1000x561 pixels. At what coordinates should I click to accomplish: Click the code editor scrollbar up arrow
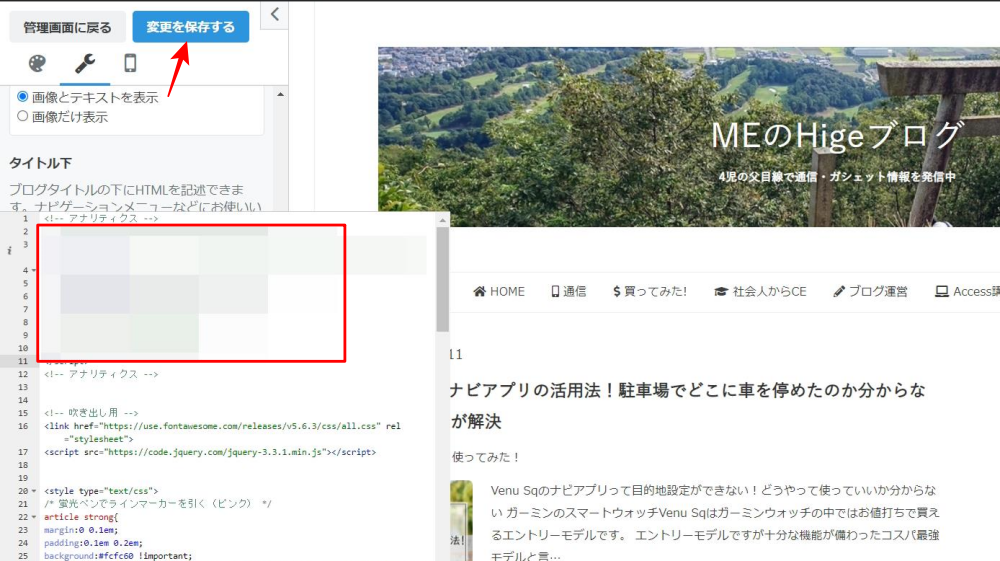point(443,221)
